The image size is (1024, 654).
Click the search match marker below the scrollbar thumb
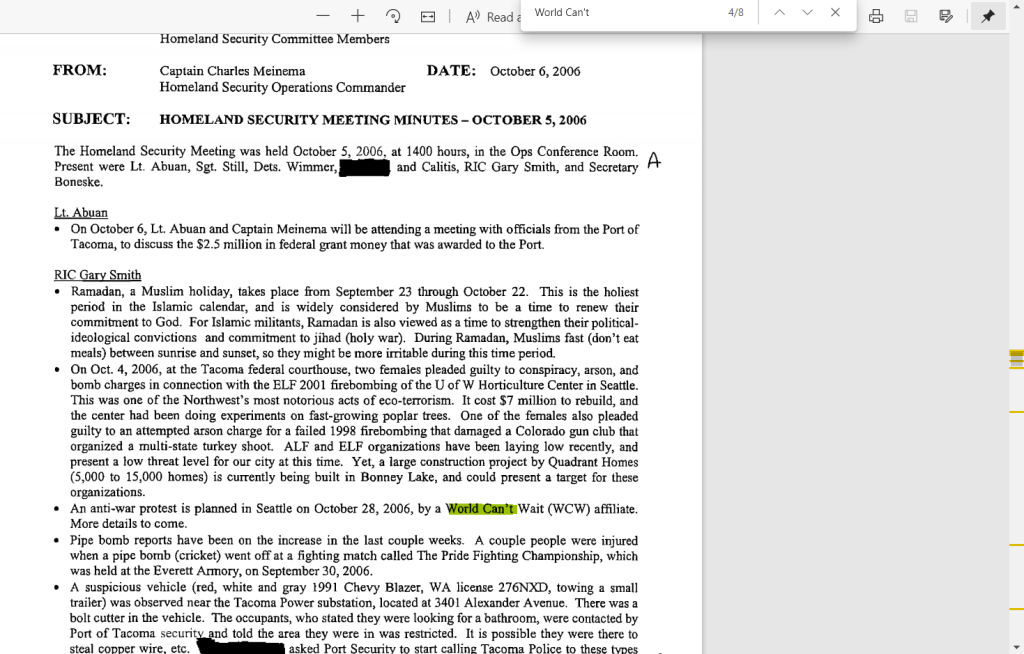click(1017, 412)
